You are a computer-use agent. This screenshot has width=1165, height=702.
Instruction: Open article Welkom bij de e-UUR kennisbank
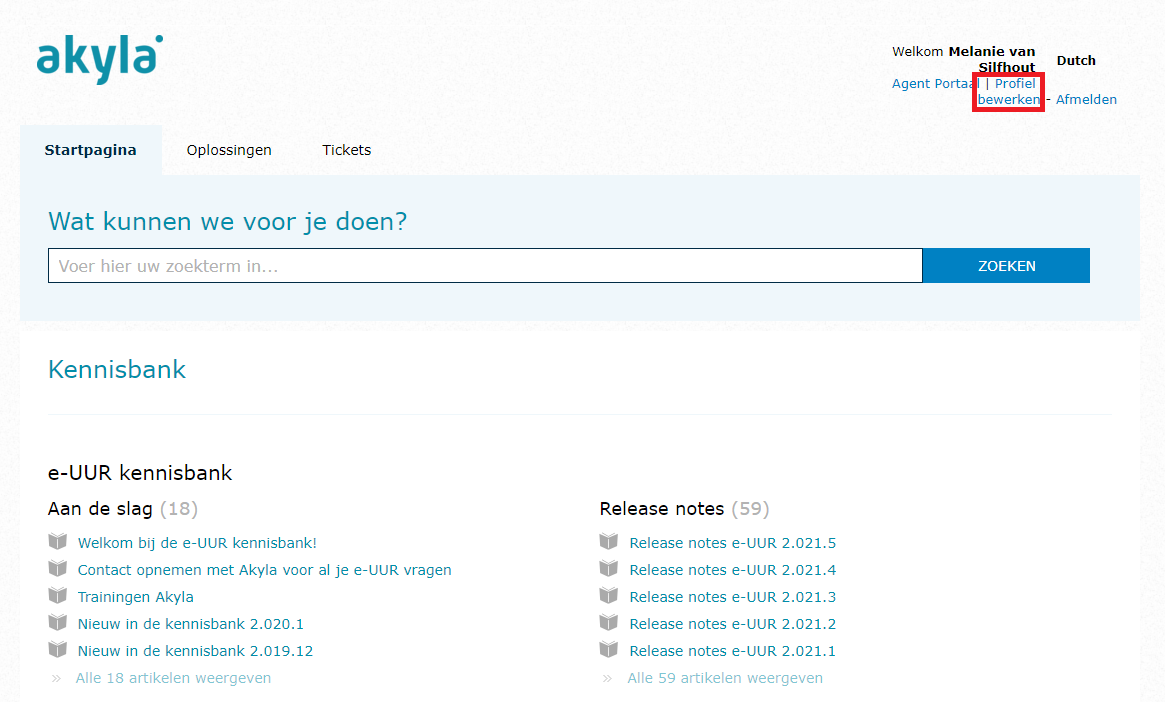click(197, 543)
